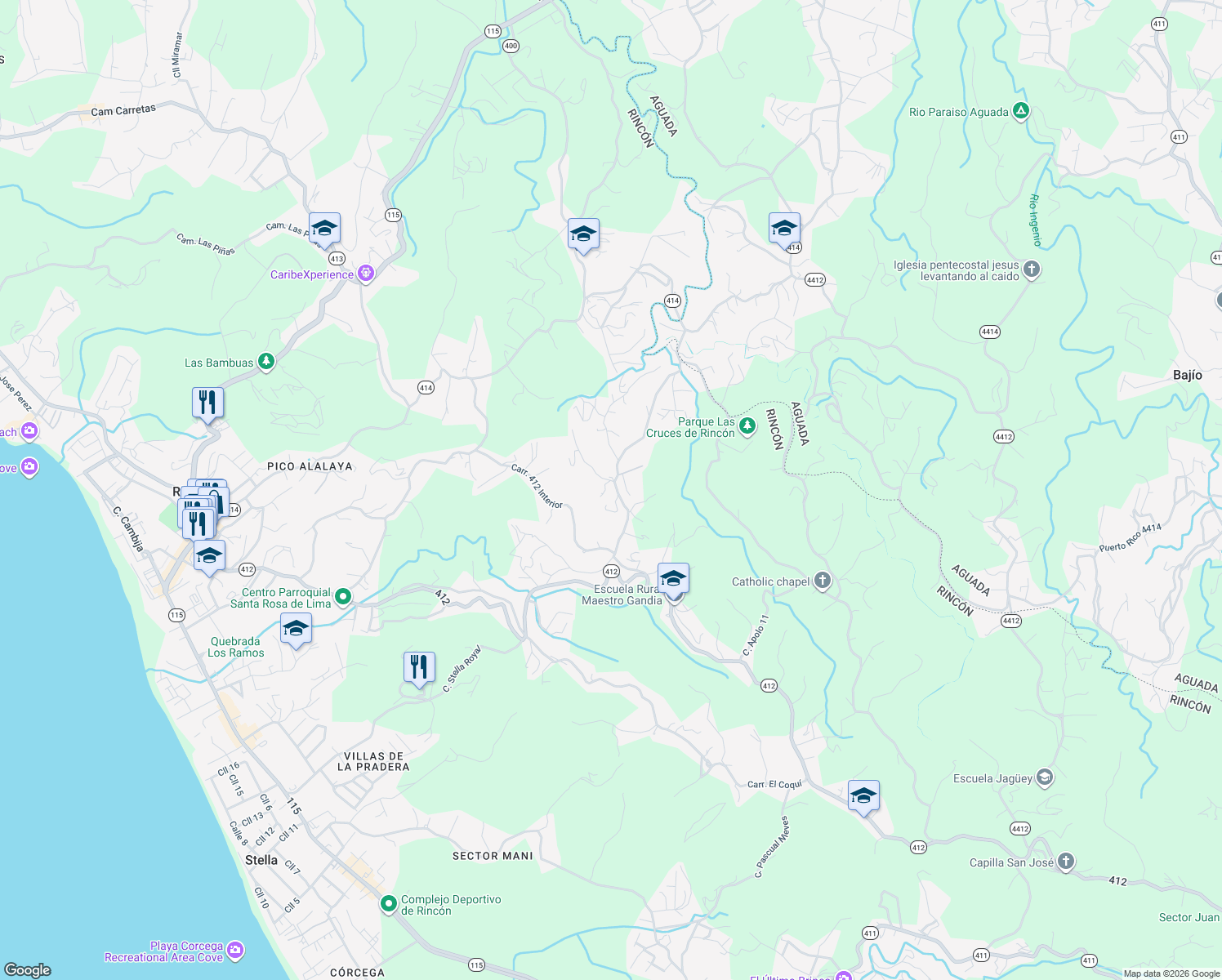Click the Iglesia pentecostal jesus levantando al caido marker

(1030, 269)
